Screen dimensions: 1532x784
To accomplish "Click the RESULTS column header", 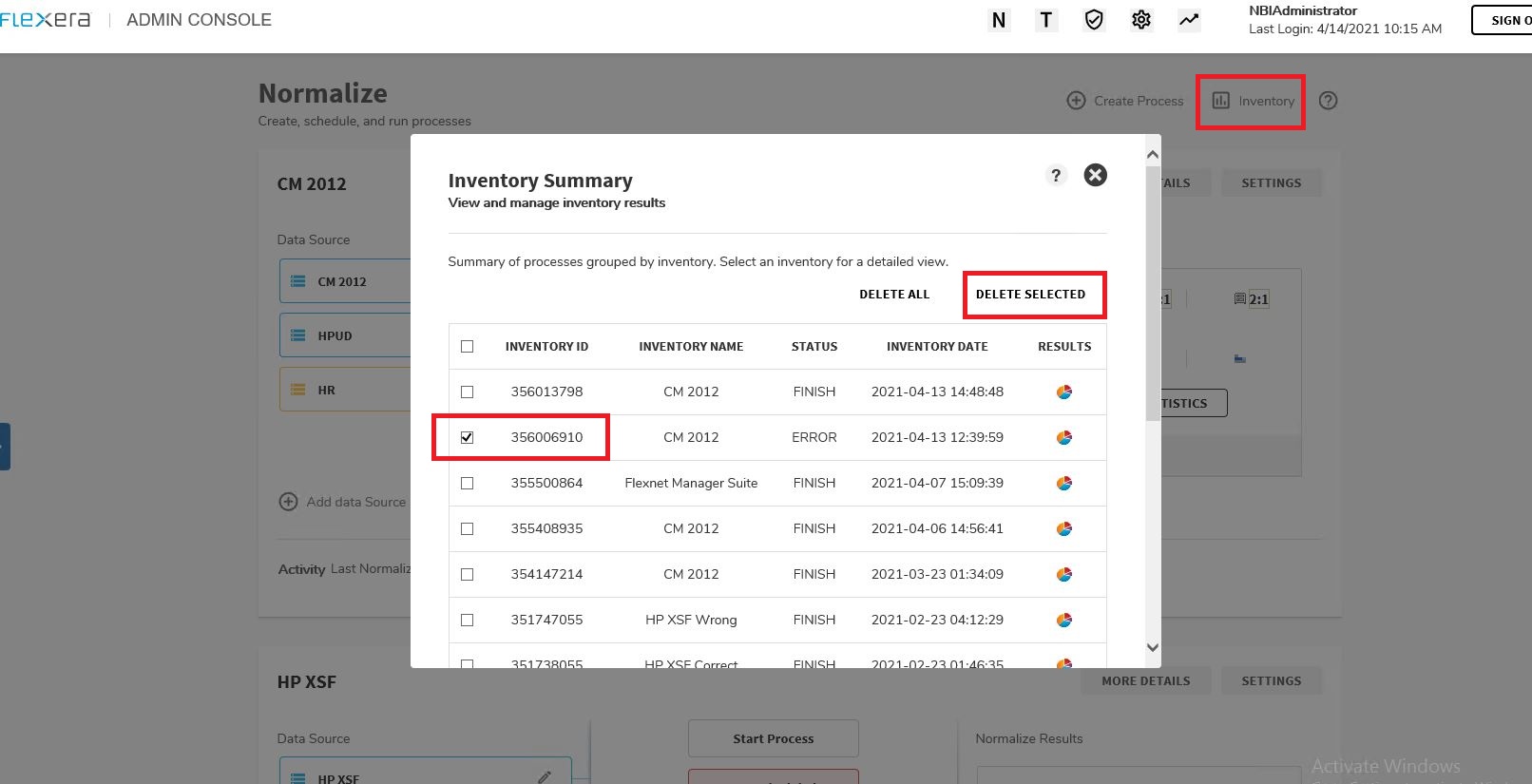I will [1064, 347].
